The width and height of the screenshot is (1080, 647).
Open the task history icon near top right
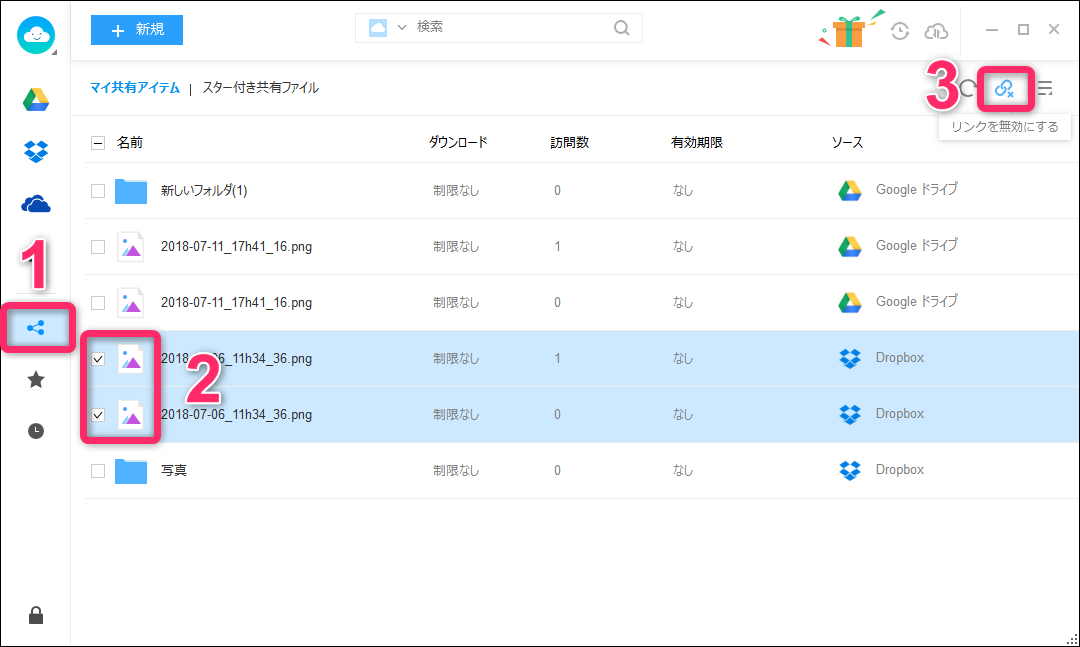(899, 31)
